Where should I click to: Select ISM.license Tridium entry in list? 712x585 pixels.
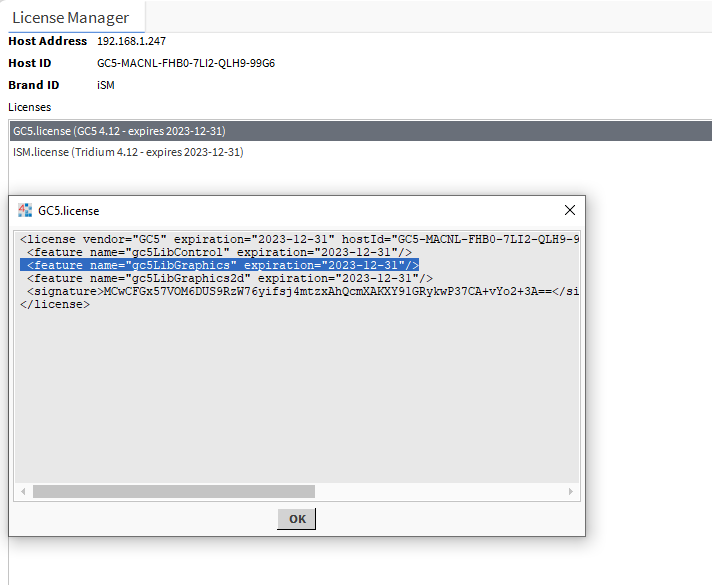point(128,152)
